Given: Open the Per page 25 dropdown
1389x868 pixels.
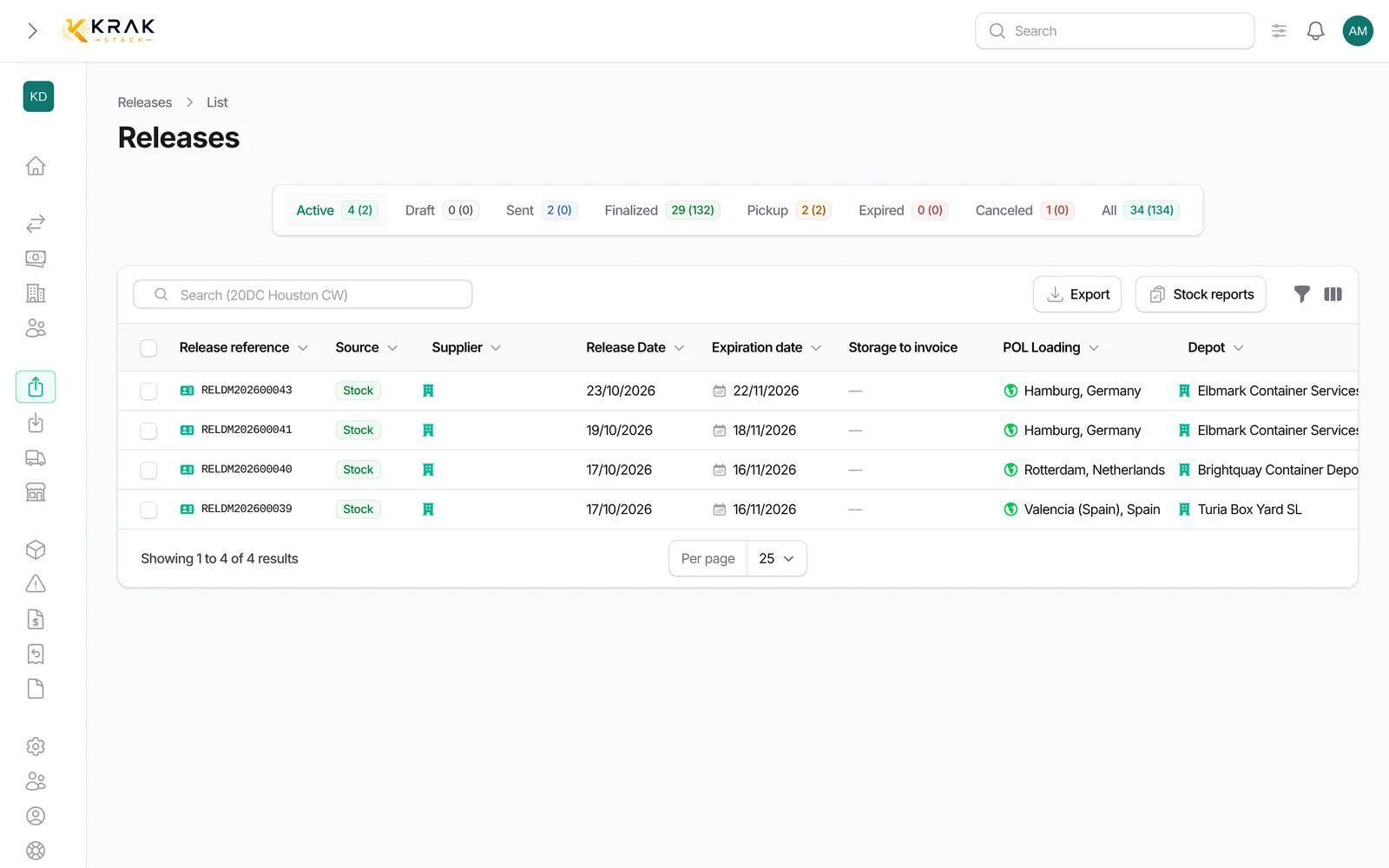Looking at the screenshot, I should pos(776,559).
